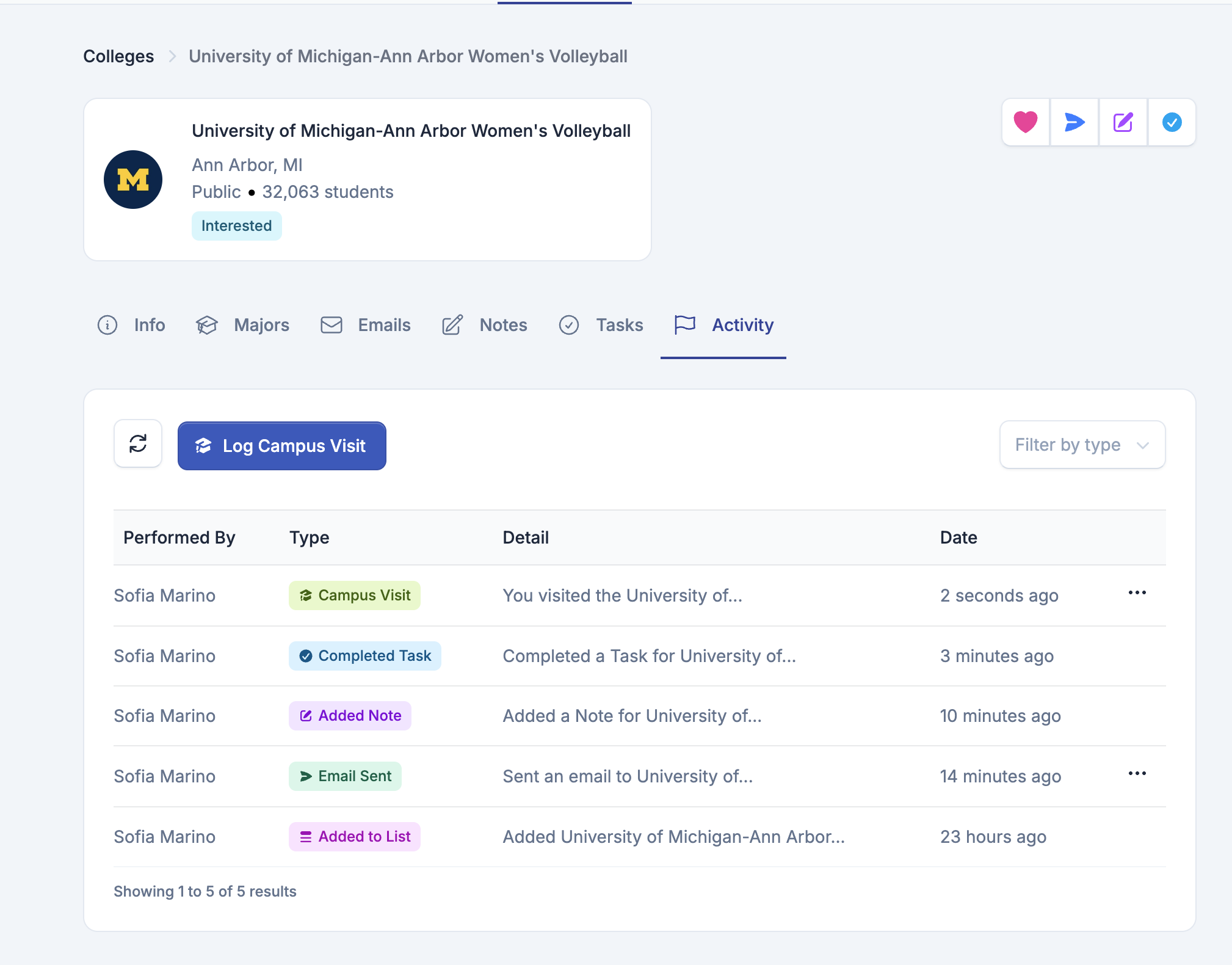
Task: Click Sofia Marino in Campus Visit row
Action: [165, 595]
